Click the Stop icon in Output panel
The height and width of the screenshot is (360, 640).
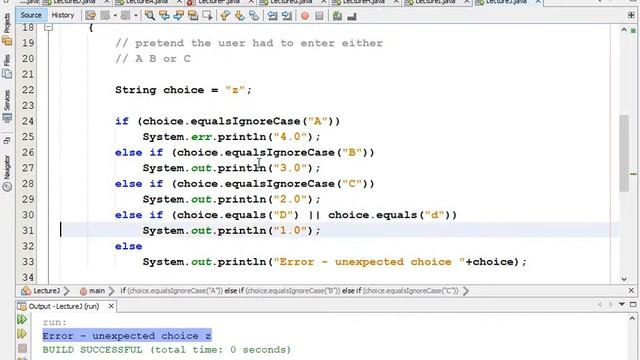[x=22, y=348]
